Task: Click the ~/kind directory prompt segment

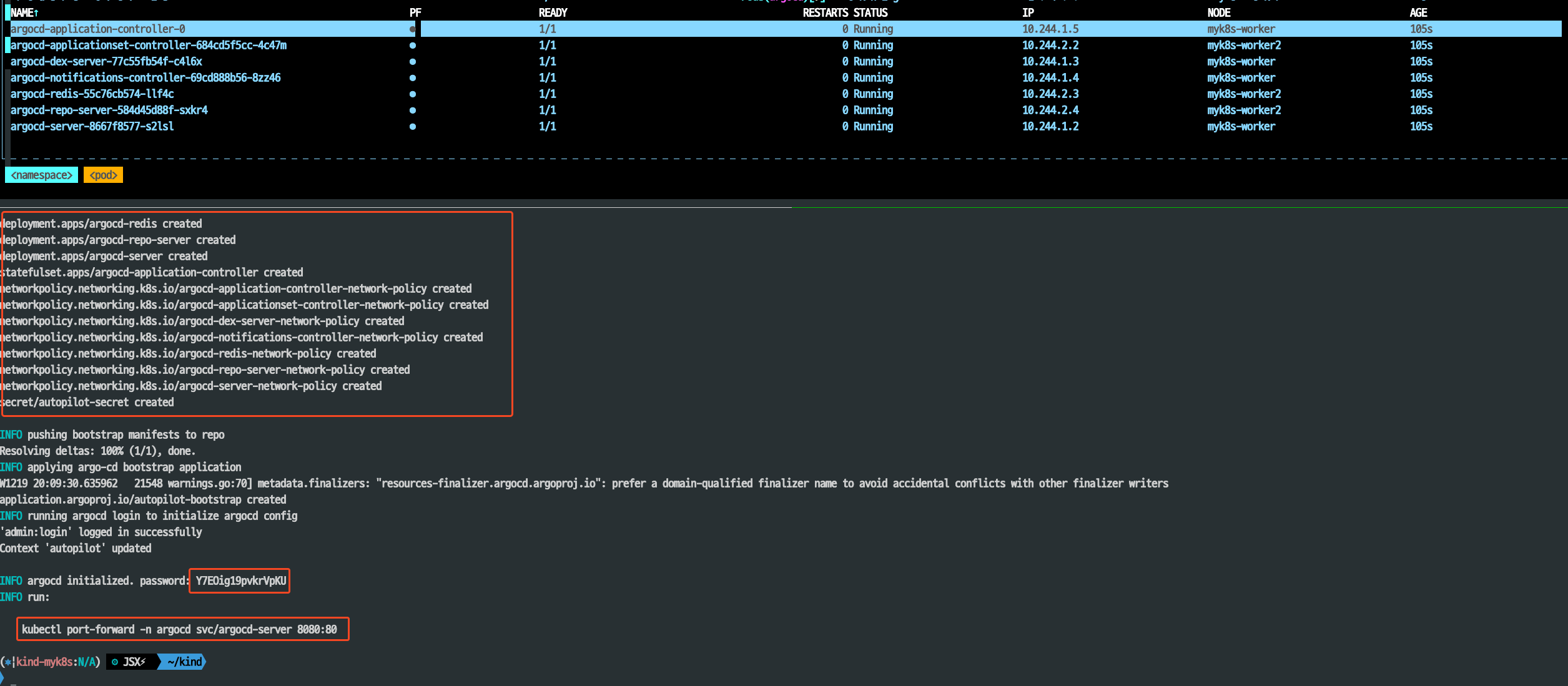Action: [x=184, y=662]
